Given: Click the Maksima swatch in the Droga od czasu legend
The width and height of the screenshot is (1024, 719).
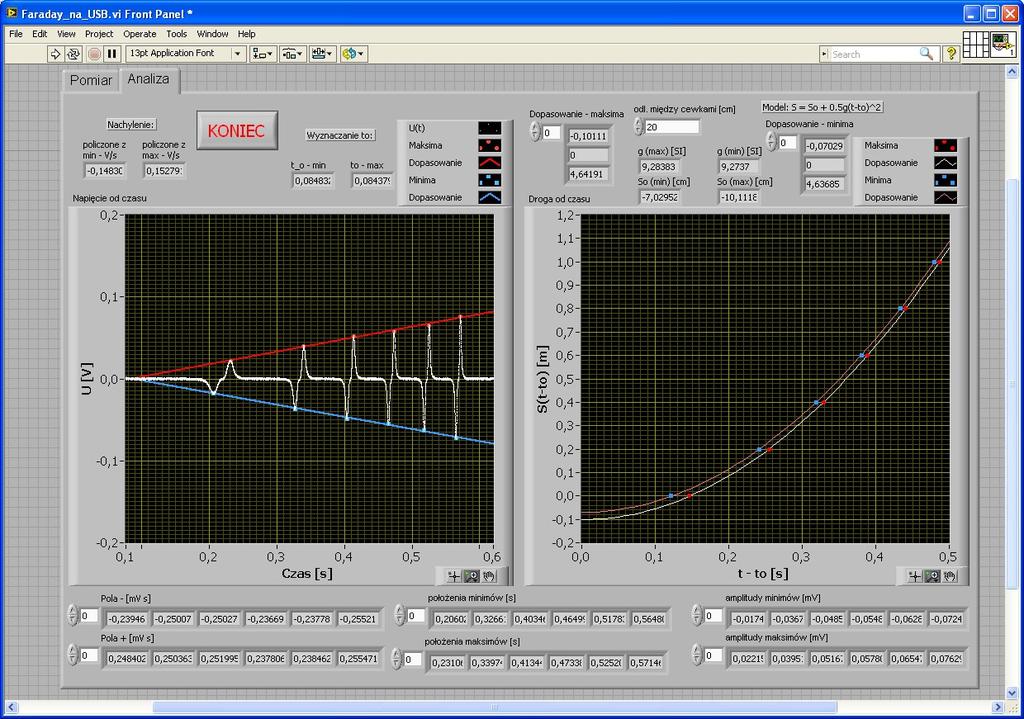Looking at the screenshot, I should (945, 146).
